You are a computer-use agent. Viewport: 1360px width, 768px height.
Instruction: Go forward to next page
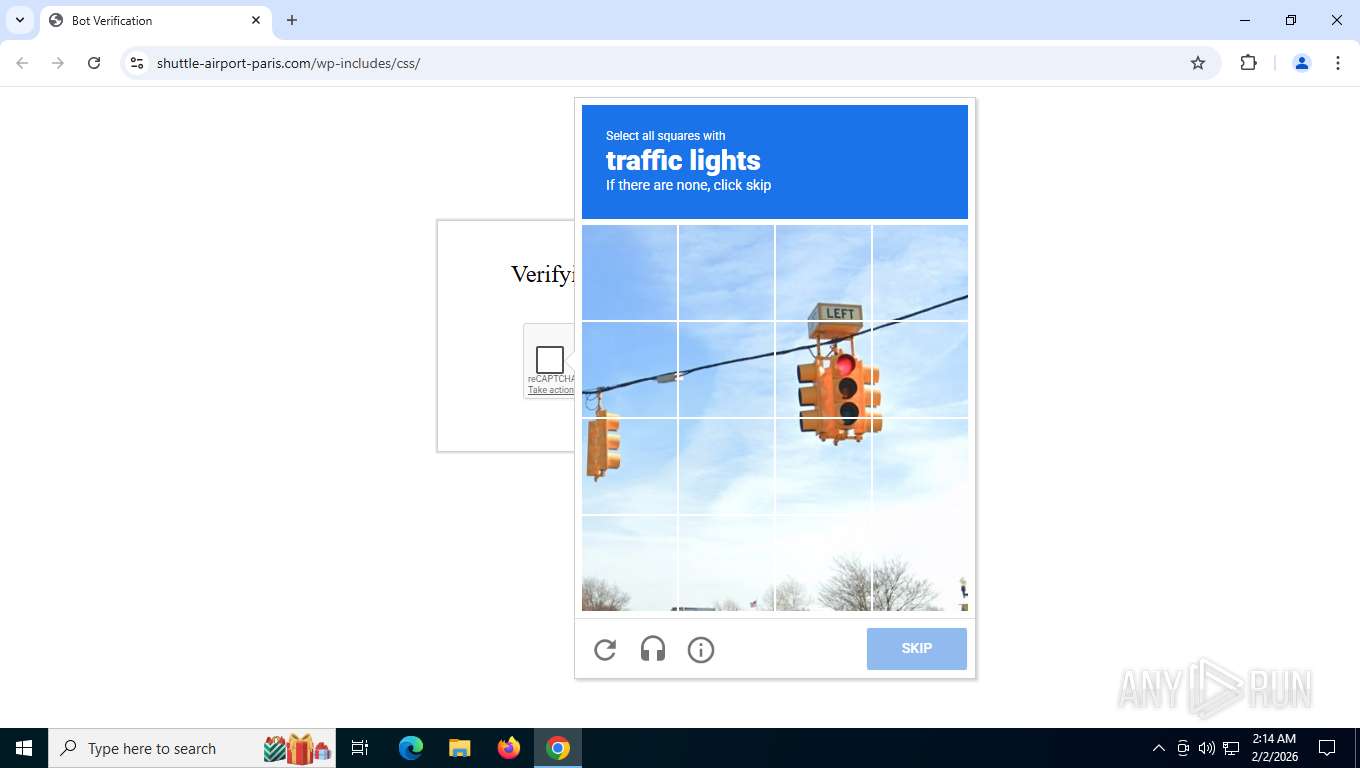pyautogui.click(x=58, y=63)
